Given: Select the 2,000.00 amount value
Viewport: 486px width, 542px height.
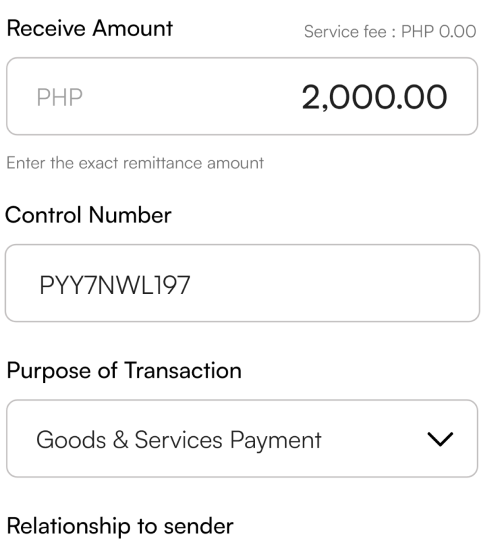Looking at the screenshot, I should coord(374,97).
